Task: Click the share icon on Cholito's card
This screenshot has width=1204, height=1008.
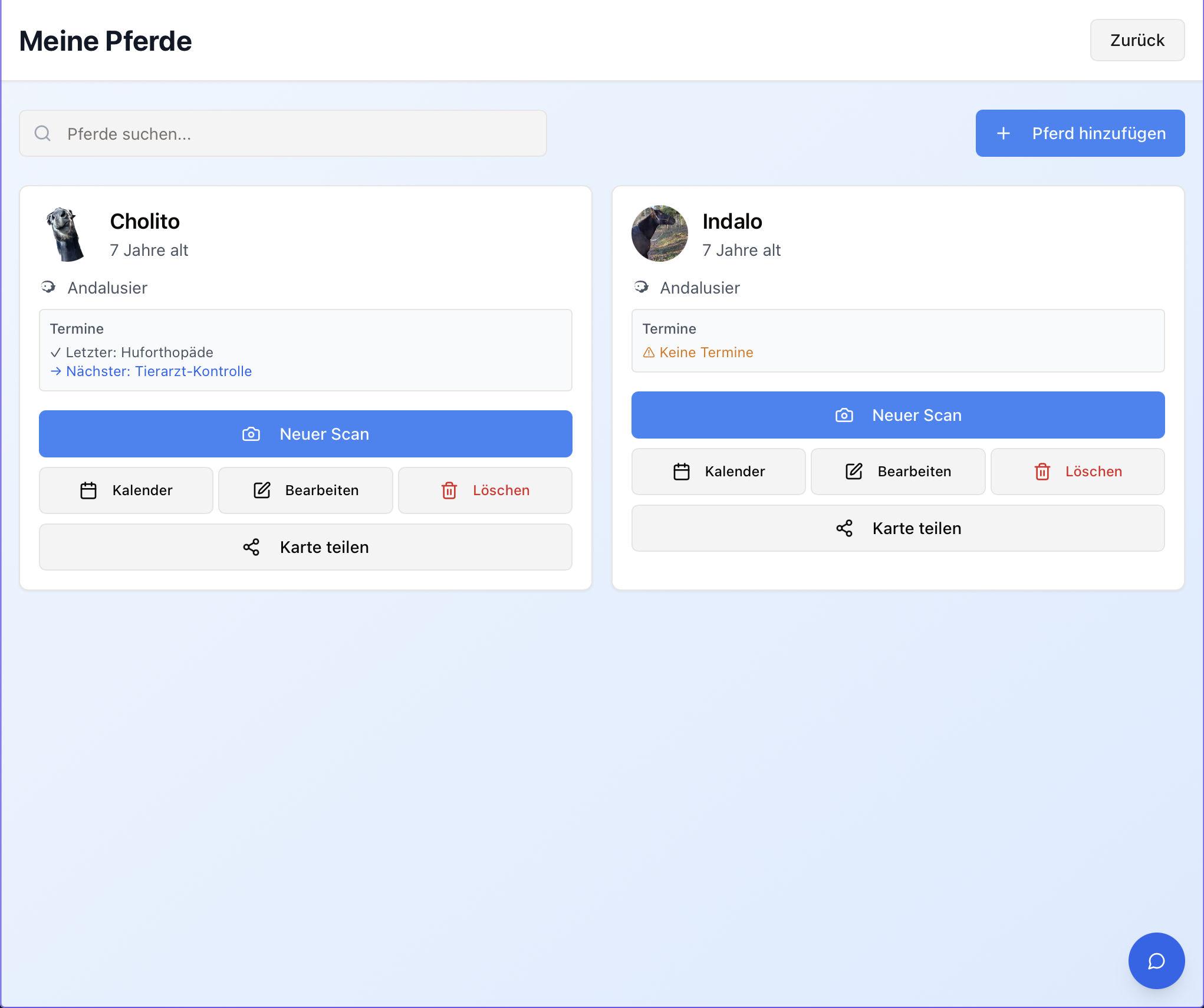Action: (x=251, y=547)
